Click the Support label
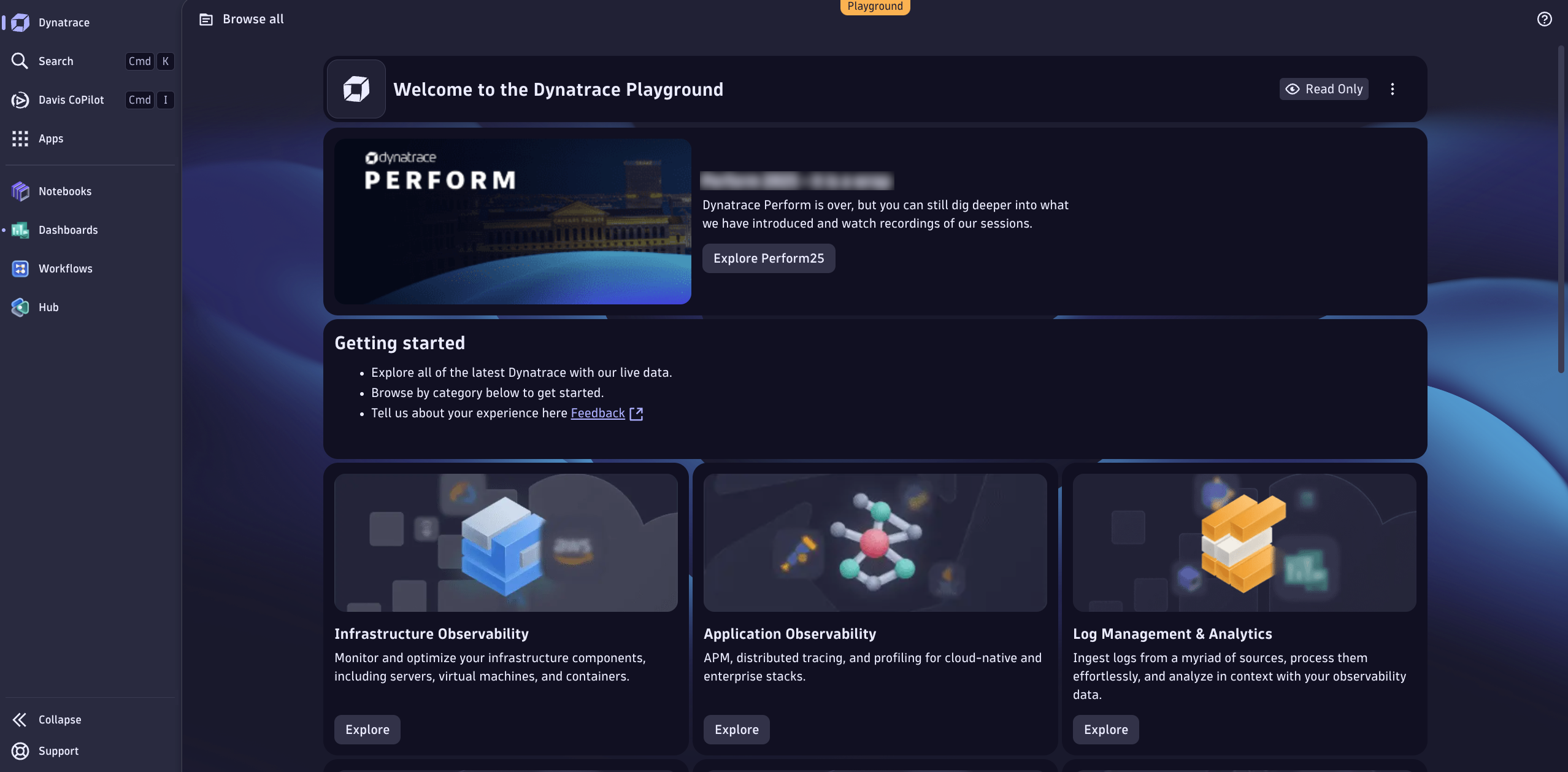 click(x=59, y=751)
